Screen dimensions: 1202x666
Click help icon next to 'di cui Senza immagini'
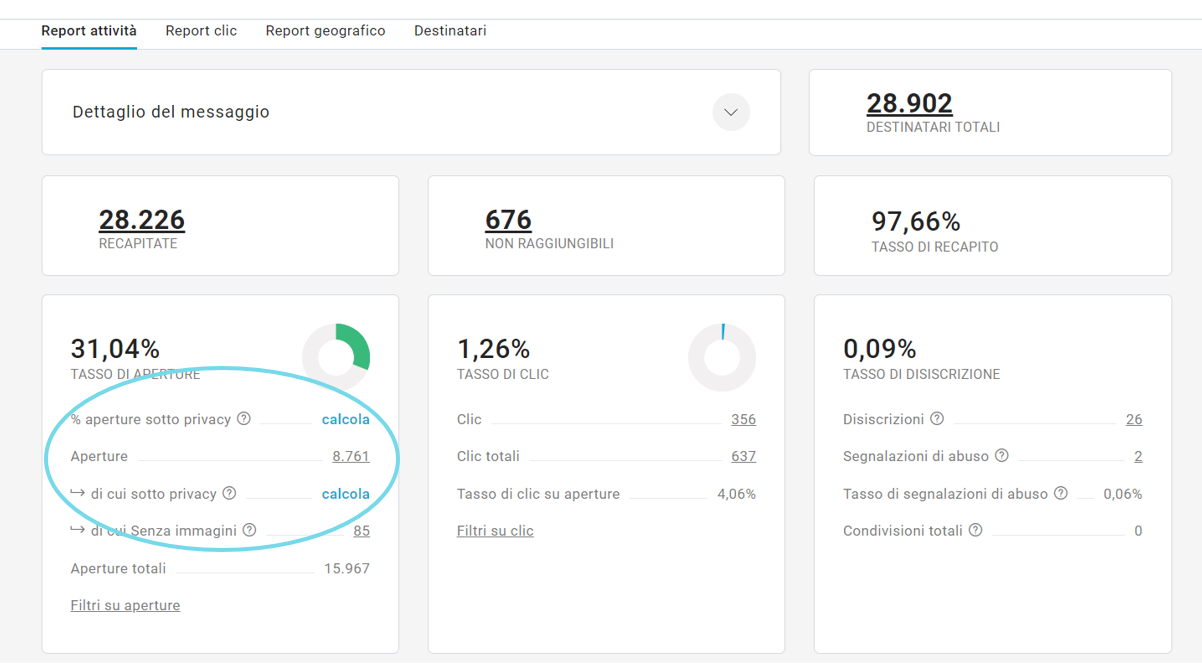pos(250,530)
